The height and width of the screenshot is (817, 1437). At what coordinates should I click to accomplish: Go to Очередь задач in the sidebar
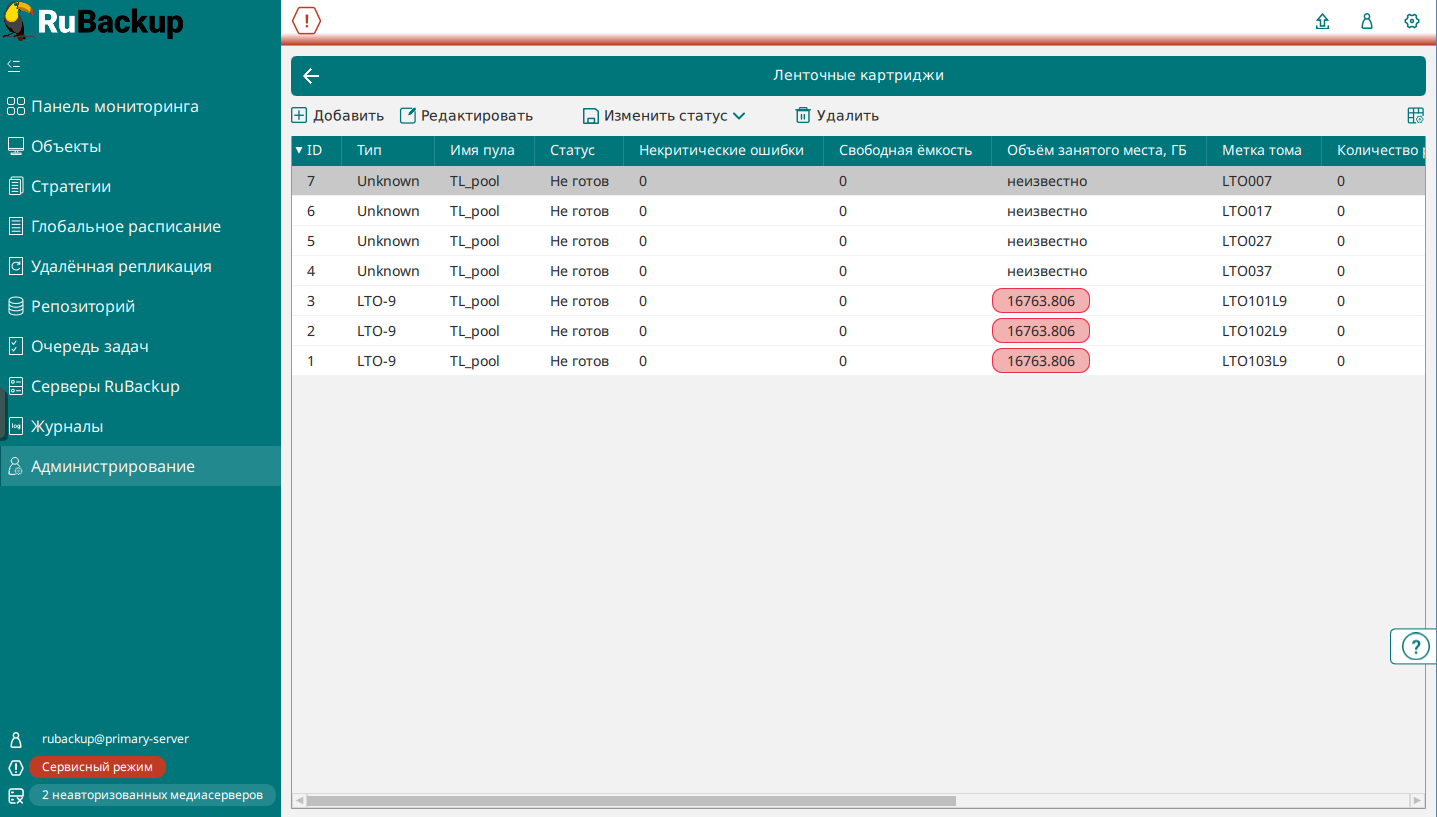coord(89,346)
